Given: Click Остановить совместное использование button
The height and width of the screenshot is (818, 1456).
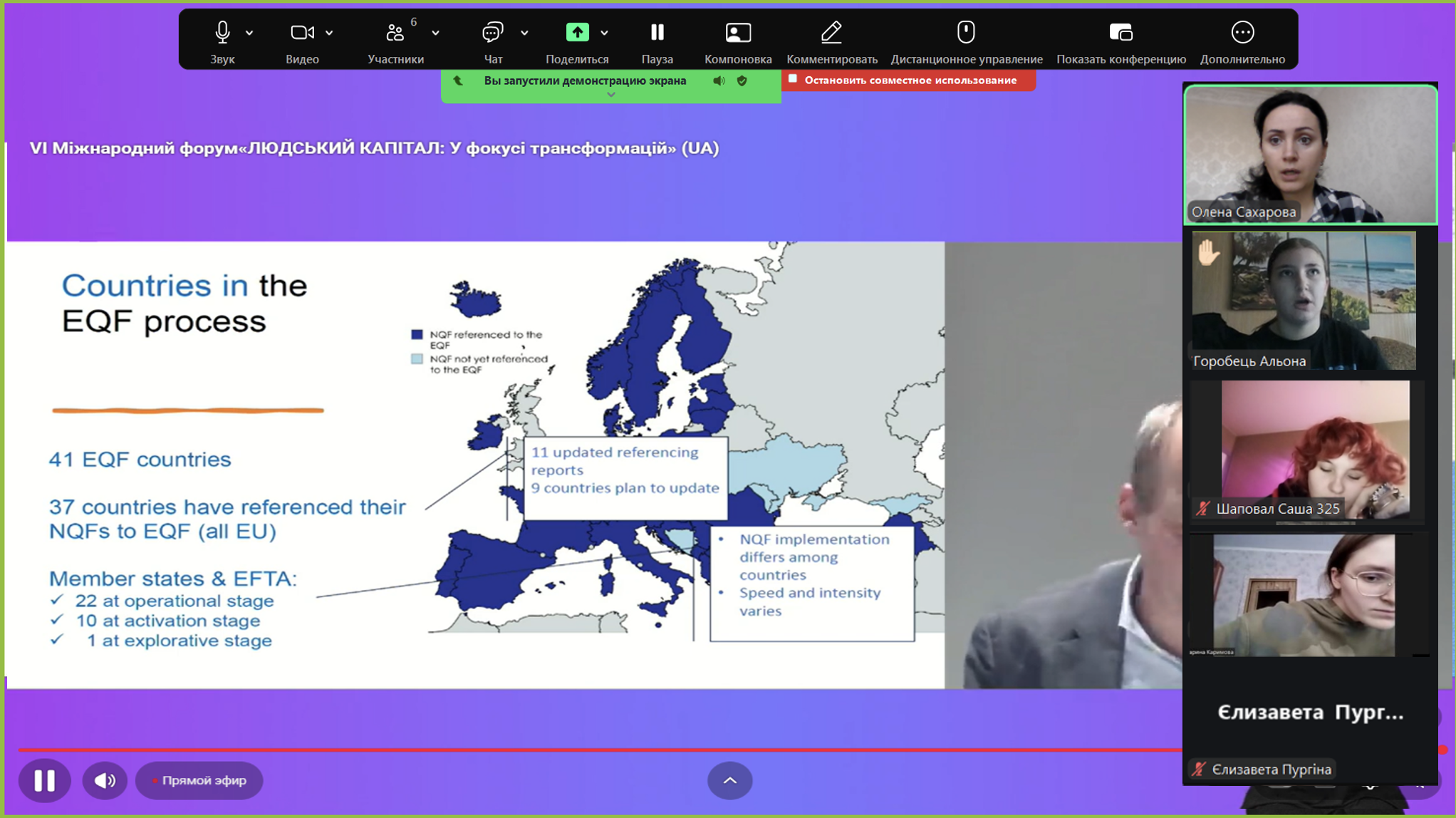Looking at the screenshot, I should pyautogui.click(x=909, y=80).
